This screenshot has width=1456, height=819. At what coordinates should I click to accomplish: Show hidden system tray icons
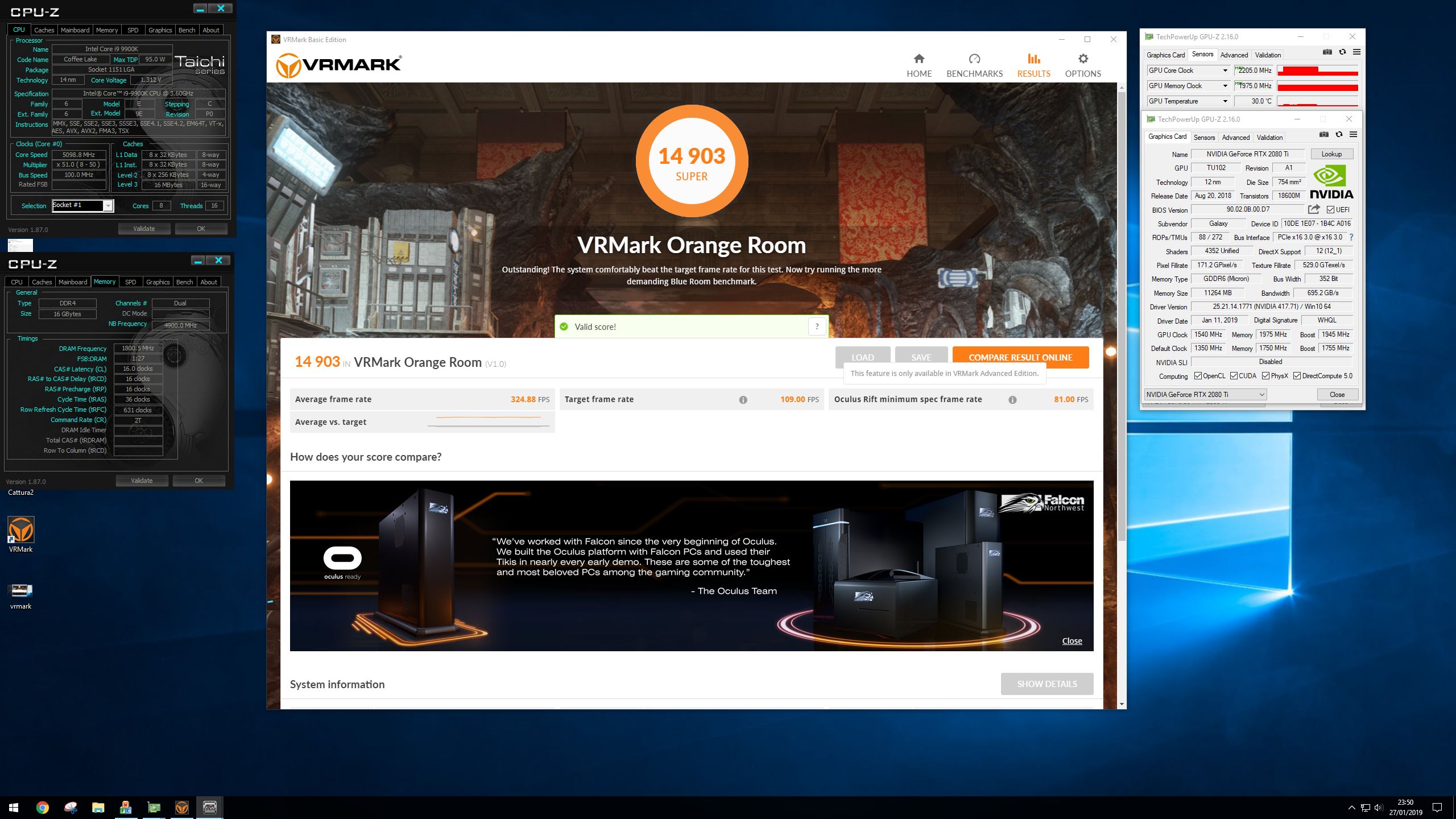click(1351, 808)
